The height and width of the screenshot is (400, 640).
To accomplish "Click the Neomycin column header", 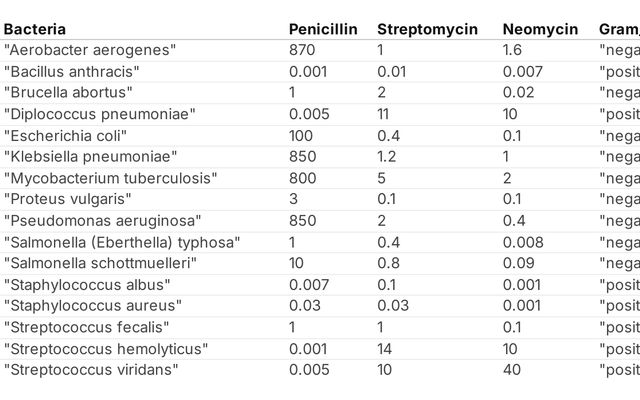I will click(x=540, y=28).
